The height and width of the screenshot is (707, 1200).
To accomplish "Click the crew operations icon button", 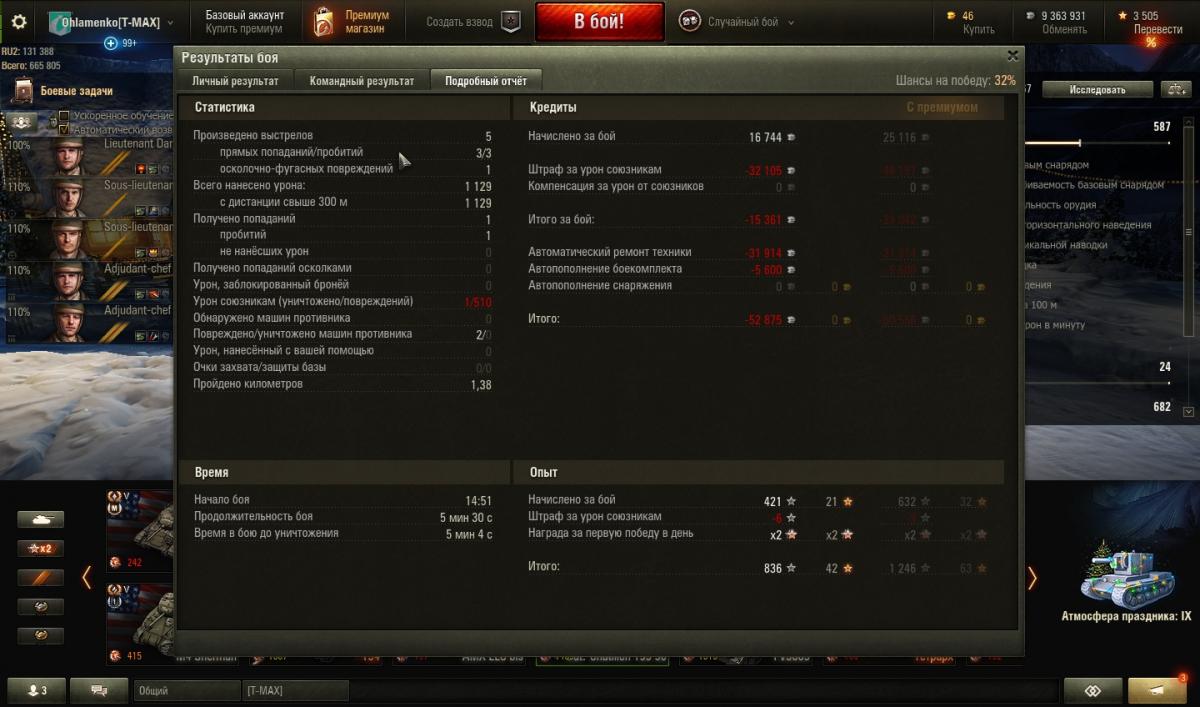I will pyautogui.click(x=21, y=123).
